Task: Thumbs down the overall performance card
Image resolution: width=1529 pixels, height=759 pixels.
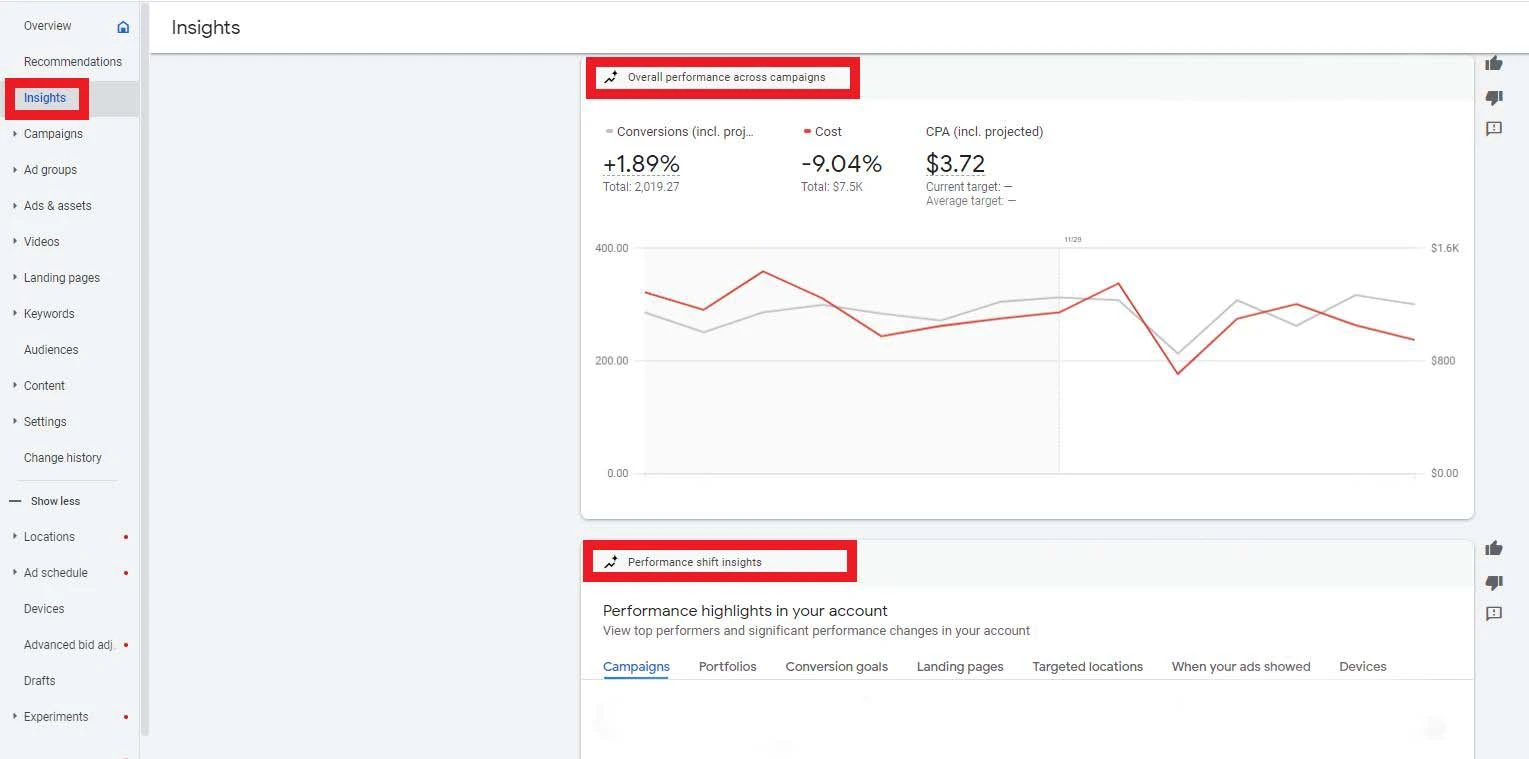Action: (x=1494, y=97)
